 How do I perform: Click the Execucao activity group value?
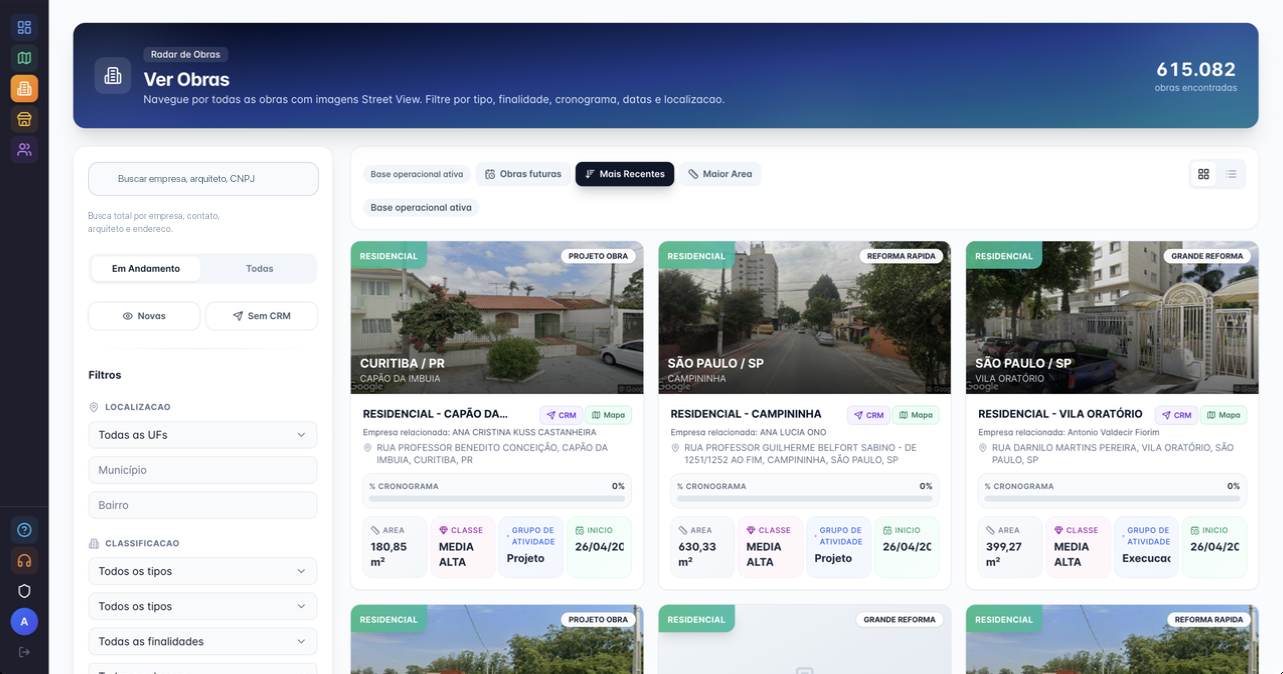point(1146,559)
